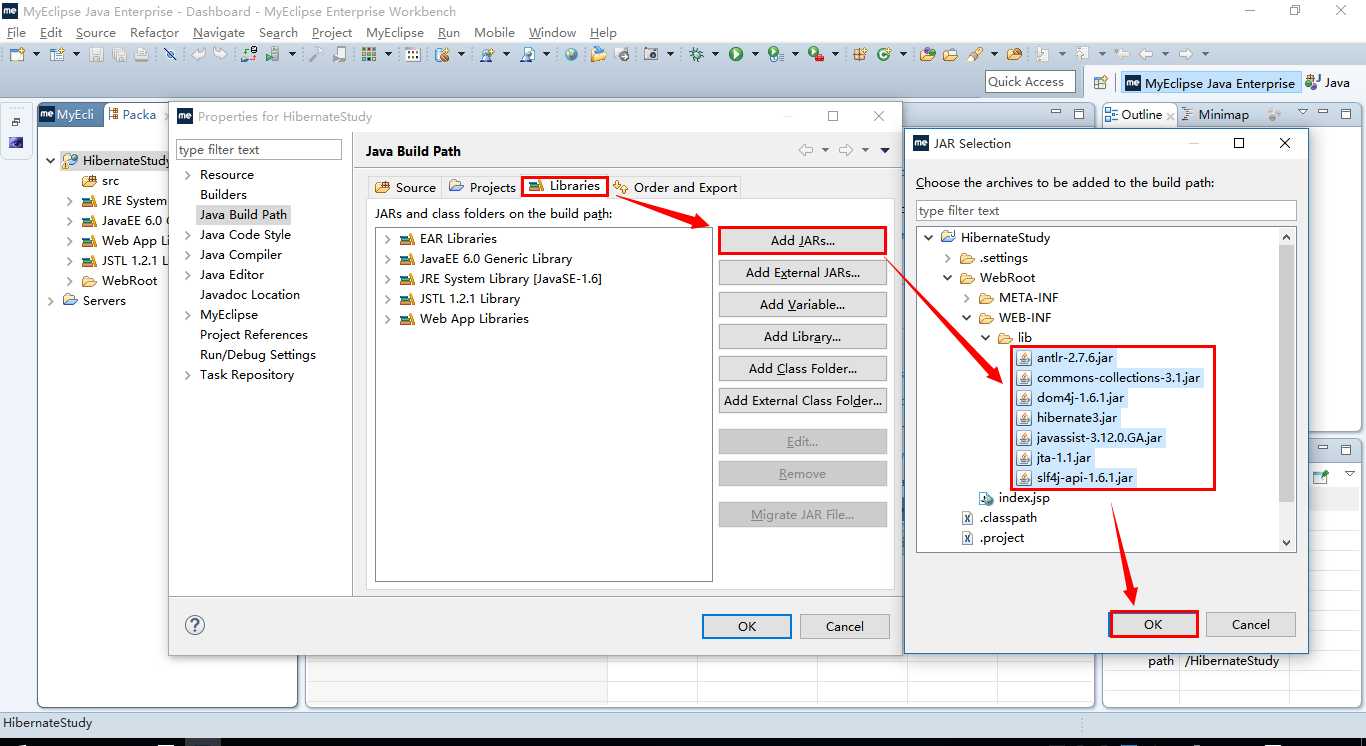
Task: Close the Outline tab with its X
Action: click(x=1170, y=116)
